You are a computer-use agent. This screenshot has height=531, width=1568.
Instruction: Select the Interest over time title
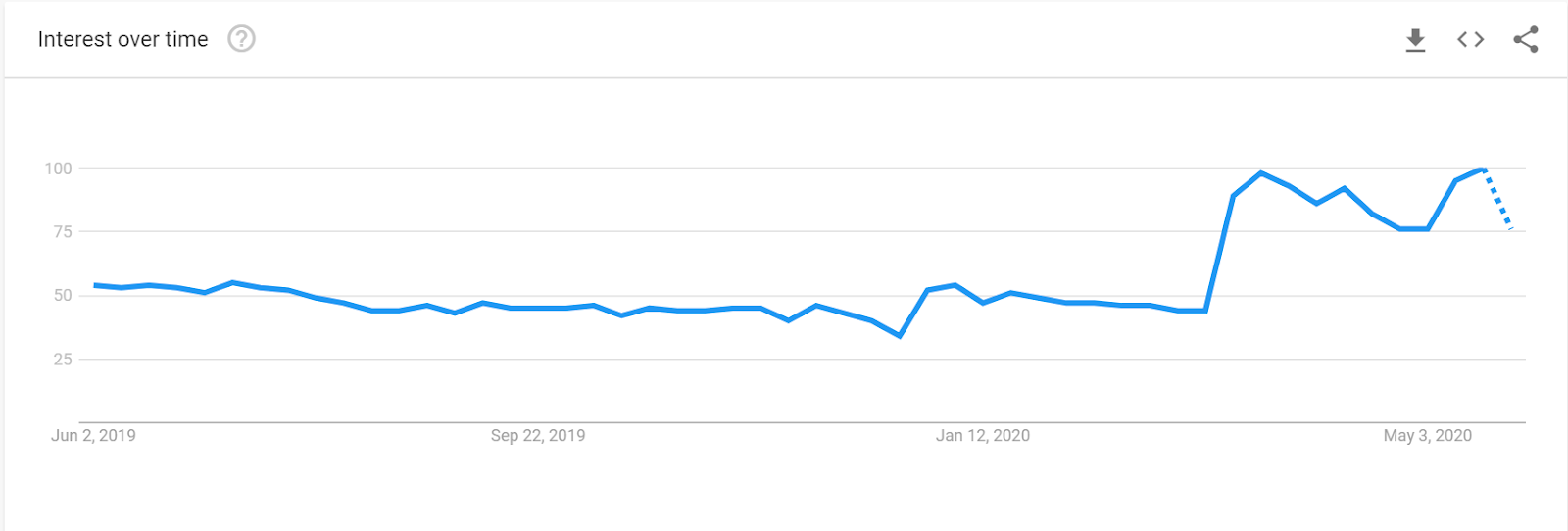click(123, 39)
